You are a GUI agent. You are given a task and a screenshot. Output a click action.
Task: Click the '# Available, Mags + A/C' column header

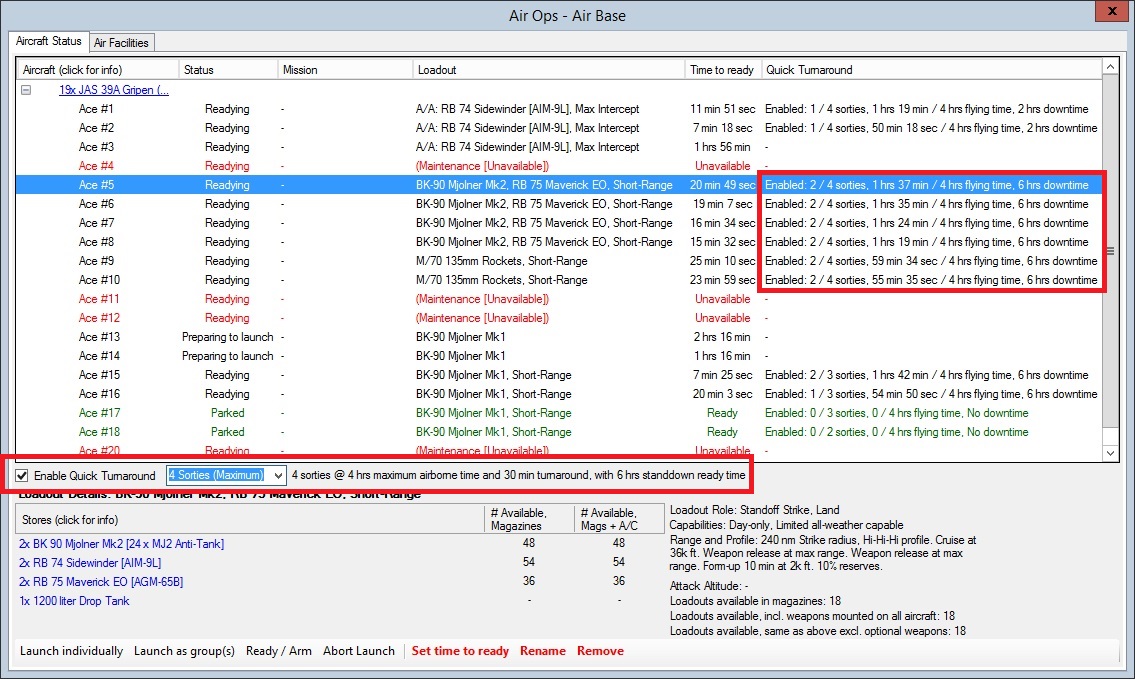click(x=619, y=520)
